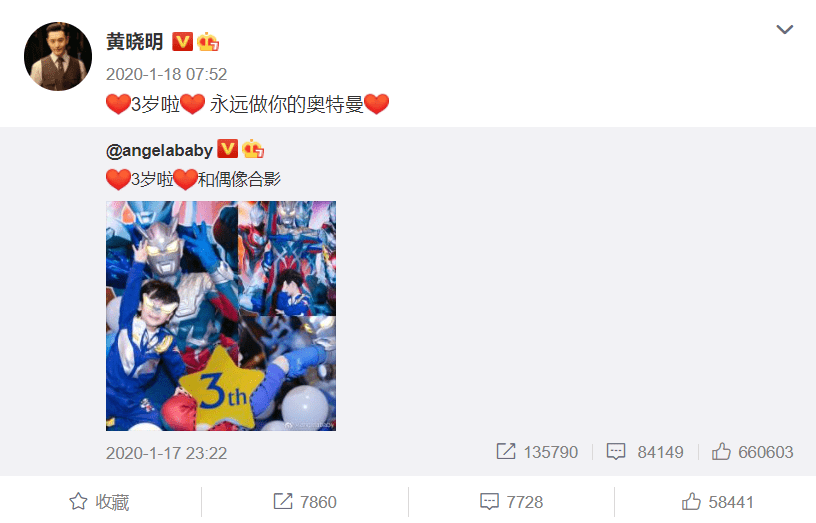The width and height of the screenshot is (816, 523).
Task: Open the original post timestamp 2020-1-17 23:22
Action: pyautogui.click(x=167, y=453)
